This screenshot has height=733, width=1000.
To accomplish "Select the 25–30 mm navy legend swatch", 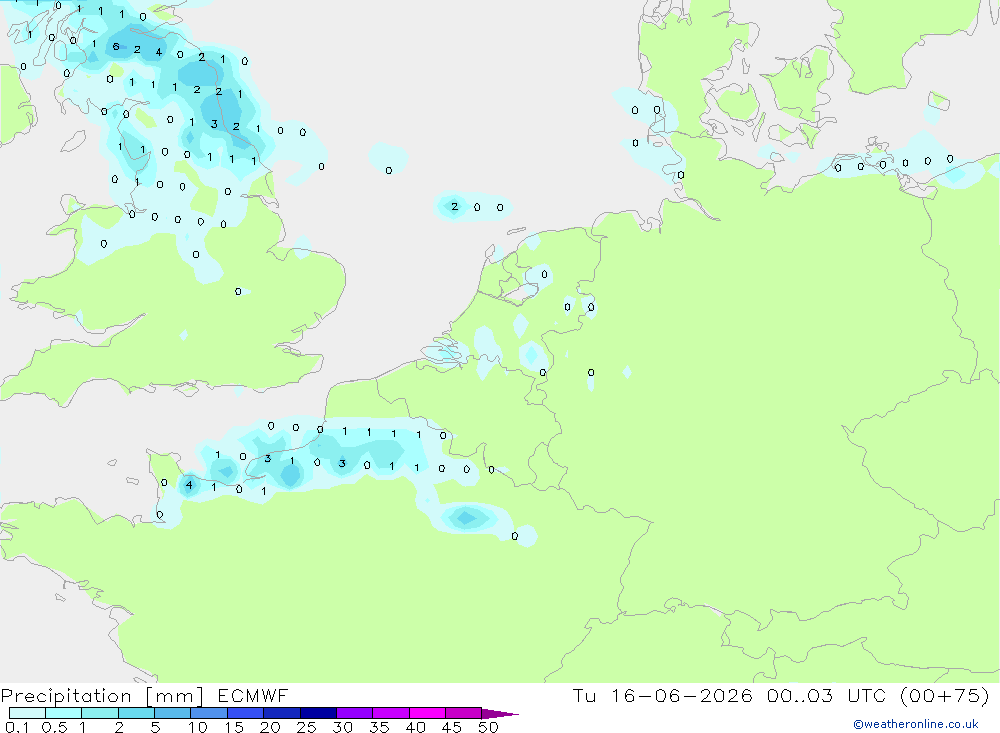I will 318,713.
